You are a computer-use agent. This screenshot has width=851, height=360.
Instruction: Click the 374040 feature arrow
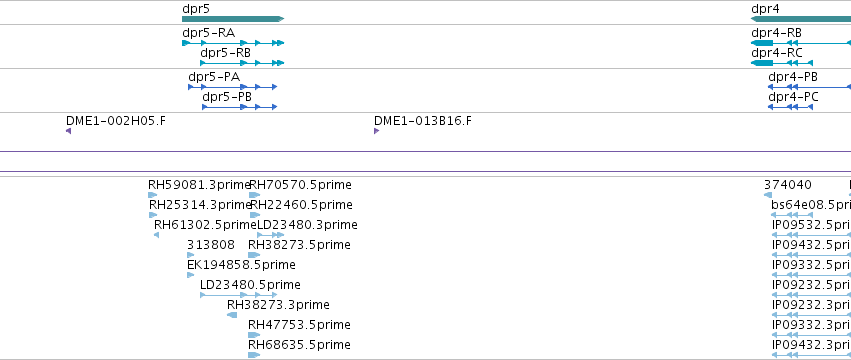[x=767, y=194]
